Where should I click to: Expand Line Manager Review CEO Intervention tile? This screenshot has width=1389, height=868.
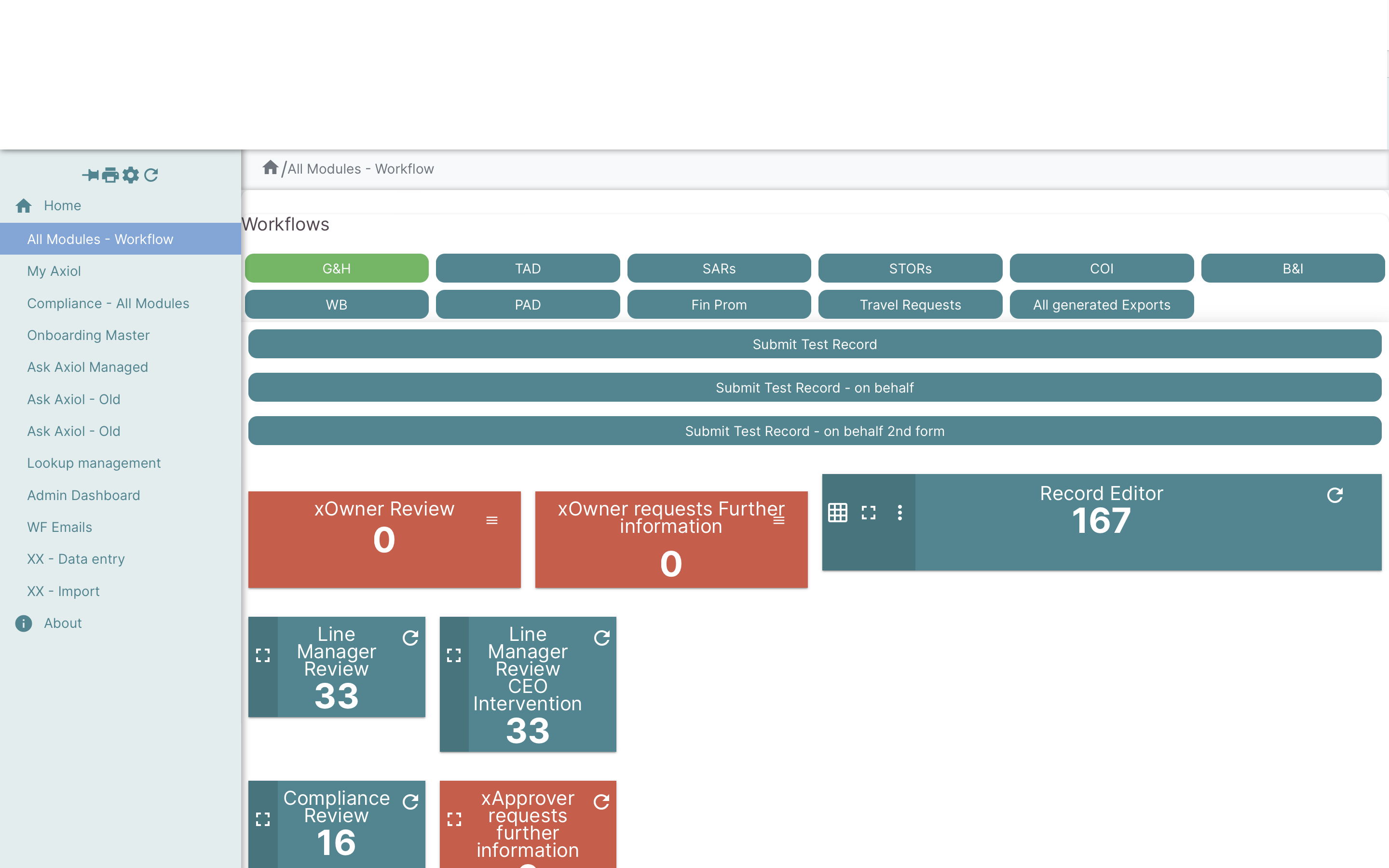pos(454,655)
